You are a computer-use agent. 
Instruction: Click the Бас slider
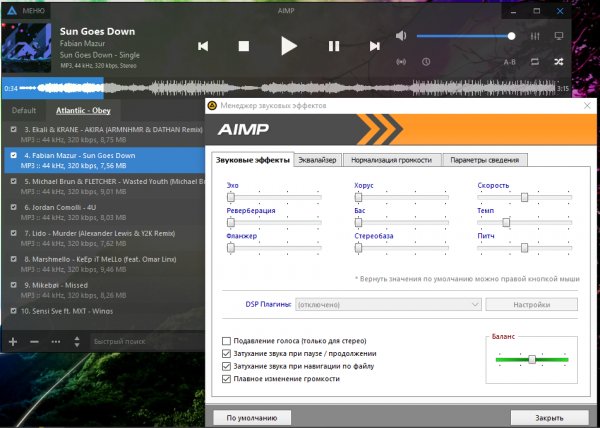coord(401,222)
